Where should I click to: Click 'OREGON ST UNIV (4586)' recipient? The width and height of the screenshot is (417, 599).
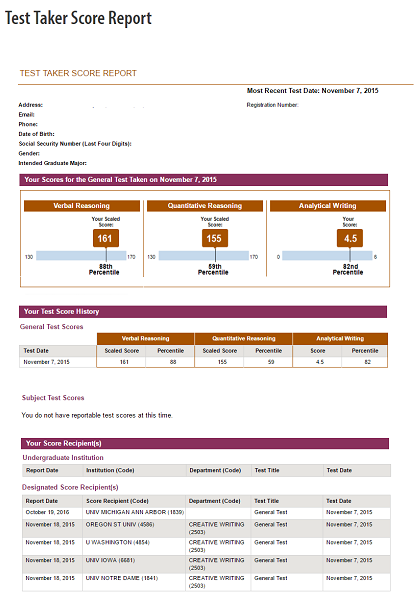tap(120, 525)
